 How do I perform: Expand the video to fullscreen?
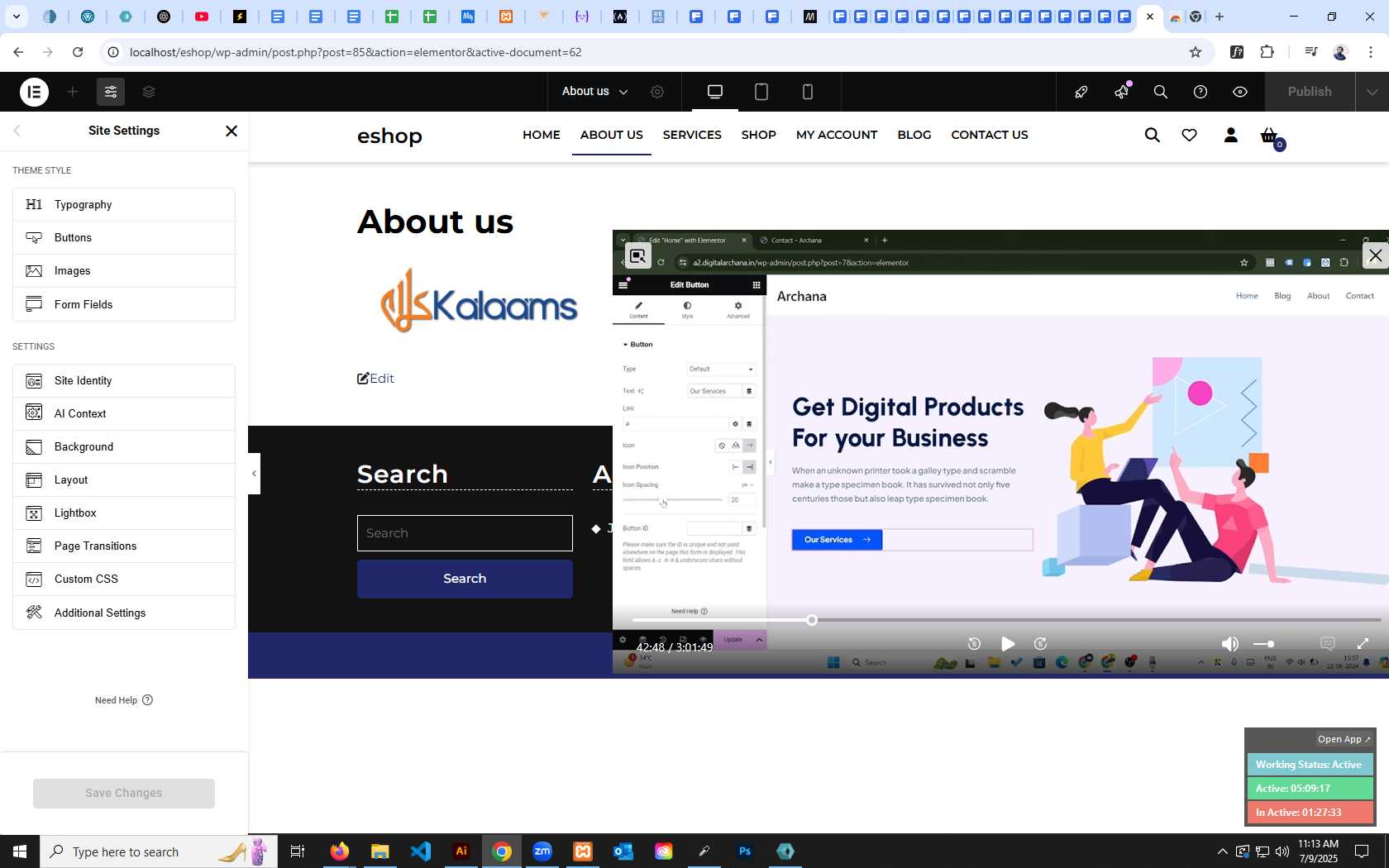1363,644
